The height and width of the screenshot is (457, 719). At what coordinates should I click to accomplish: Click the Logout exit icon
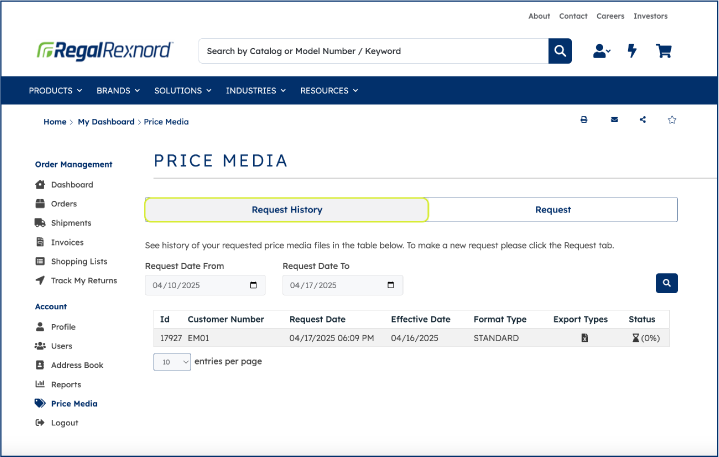coord(40,423)
